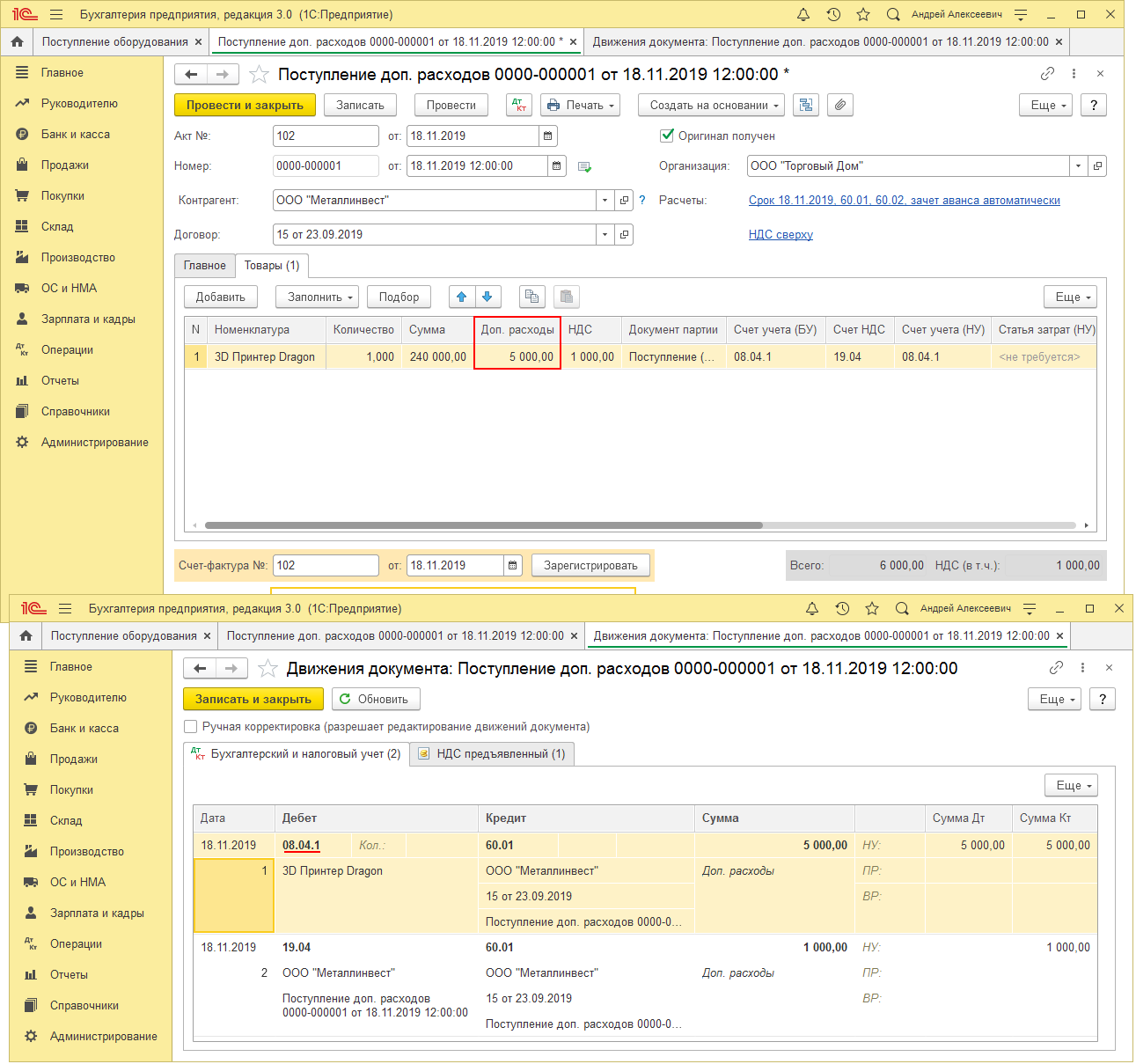Open НДС предъявленный (1) tab
The height and width of the screenshot is (1064, 1136).
[x=493, y=753]
